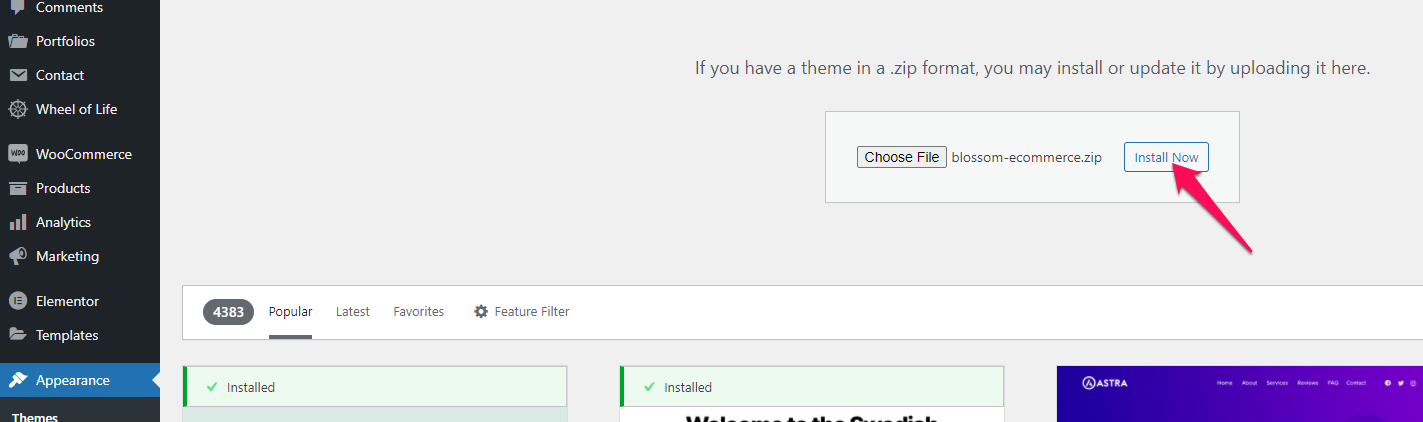Image resolution: width=1423 pixels, height=422 pixels.
Task: Open the Portfolios folder icon
Action: pos(17,41)
